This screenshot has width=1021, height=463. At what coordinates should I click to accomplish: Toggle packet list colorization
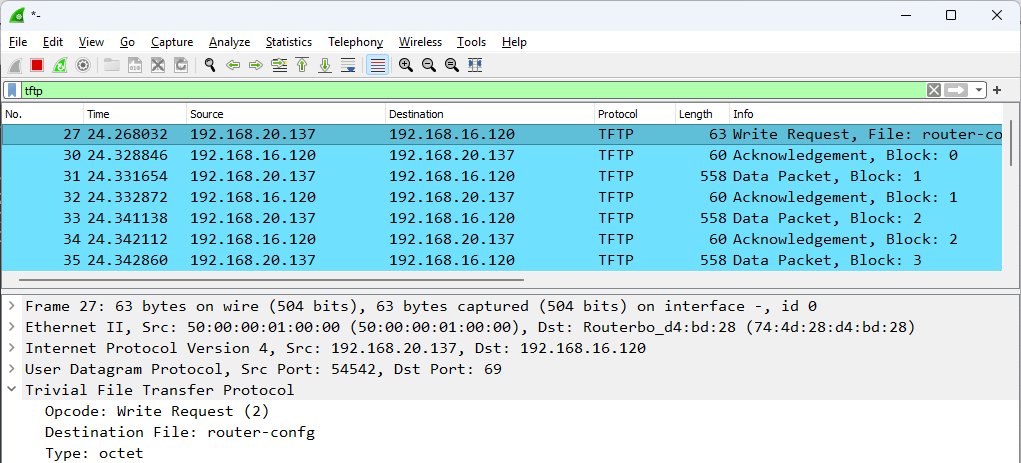coord(378,65)
